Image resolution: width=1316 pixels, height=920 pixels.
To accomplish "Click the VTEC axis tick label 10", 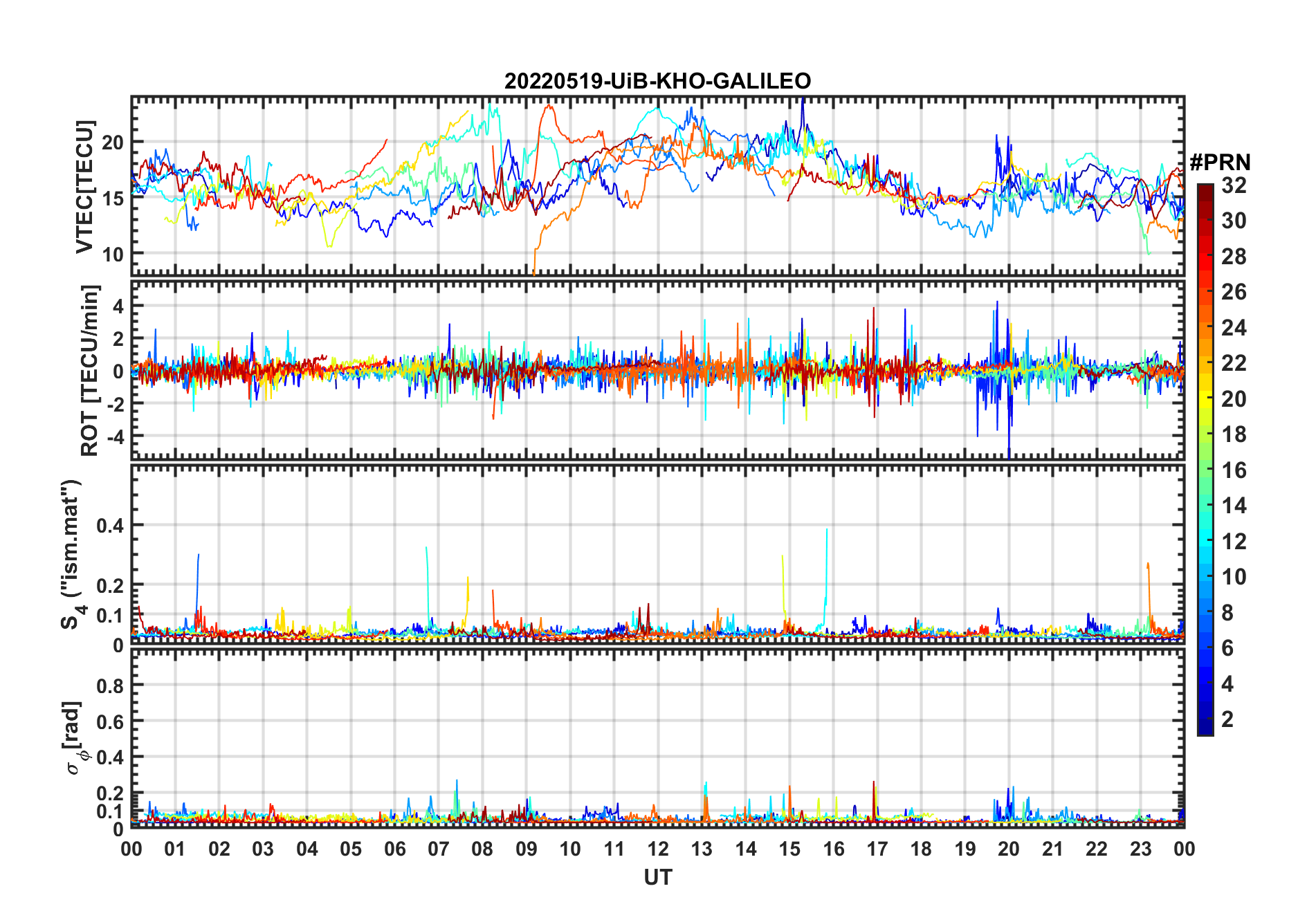I will tap(113, 255).
